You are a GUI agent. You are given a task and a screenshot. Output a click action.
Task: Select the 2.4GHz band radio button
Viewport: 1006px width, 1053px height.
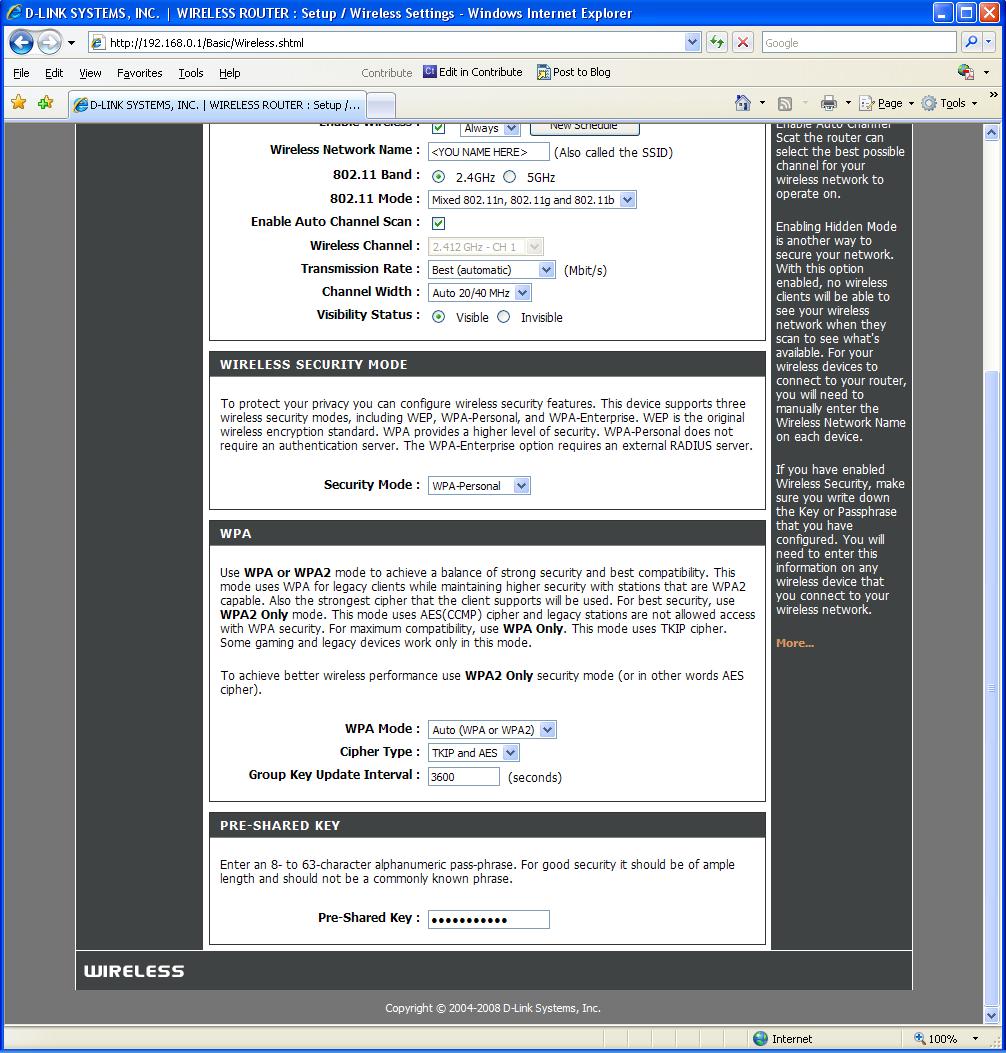point(439,177)
